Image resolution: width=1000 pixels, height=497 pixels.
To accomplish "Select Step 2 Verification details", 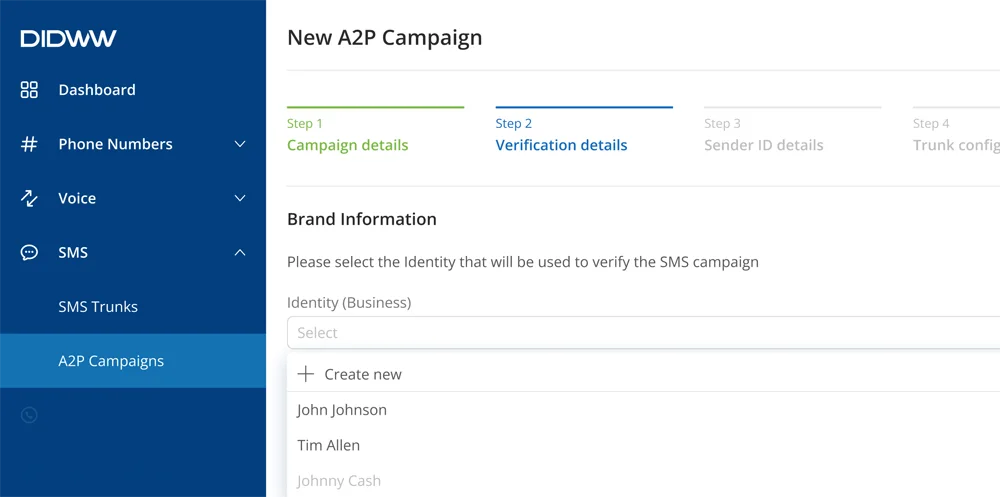I will coord(561,145).
